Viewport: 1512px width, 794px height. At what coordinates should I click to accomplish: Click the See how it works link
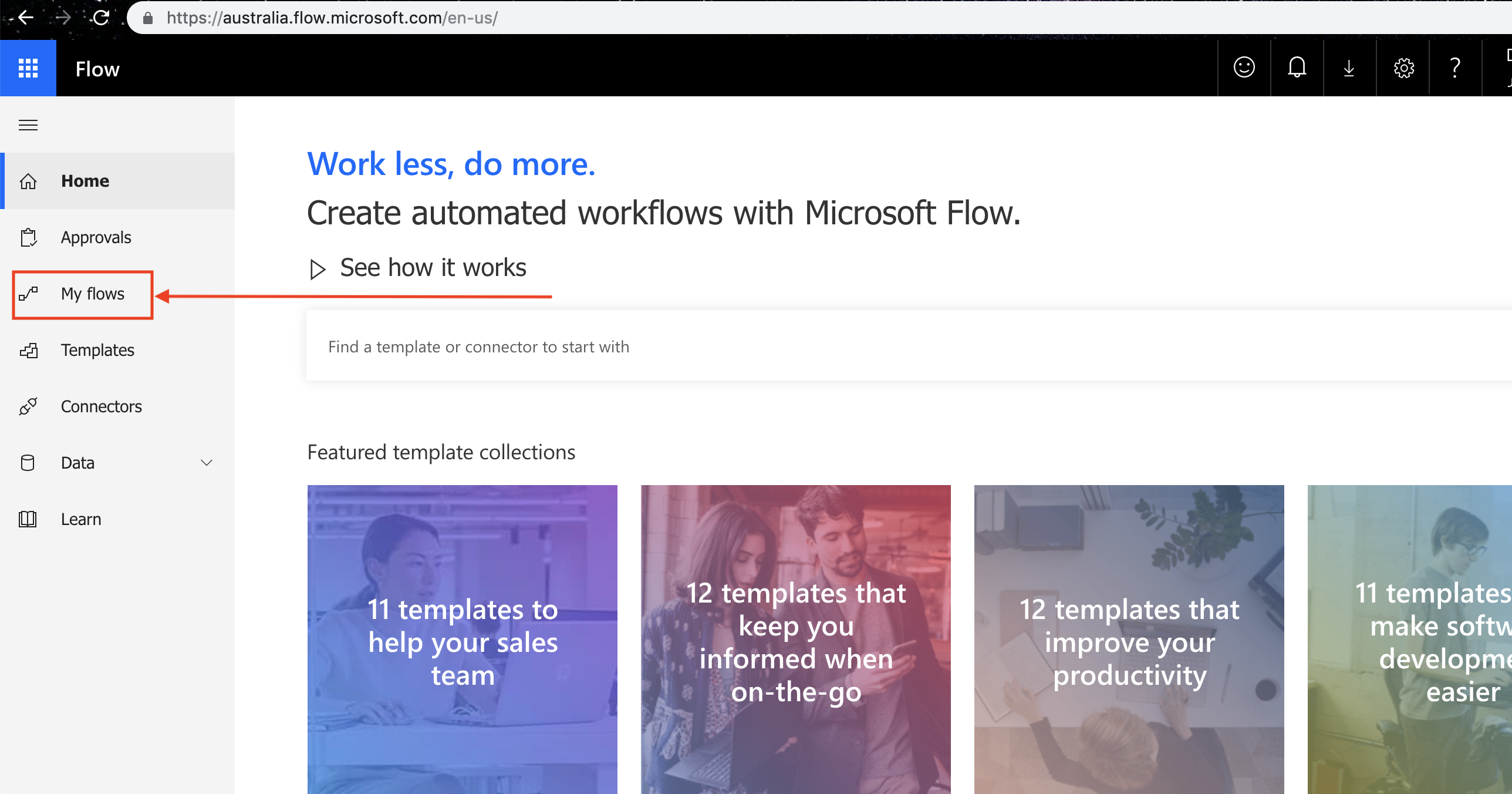click(433, 268)
